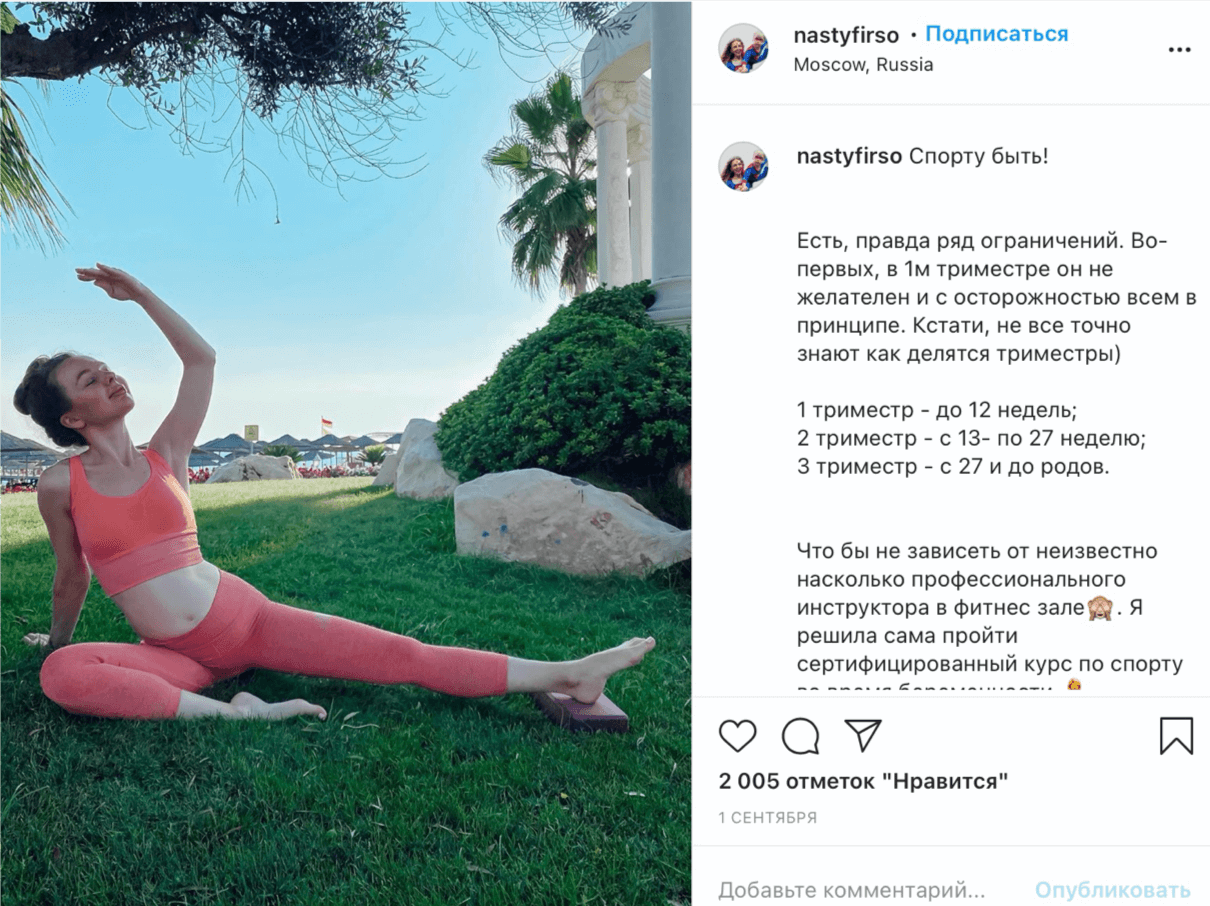Follow the account via Подписаться

[x=996, y=34]
